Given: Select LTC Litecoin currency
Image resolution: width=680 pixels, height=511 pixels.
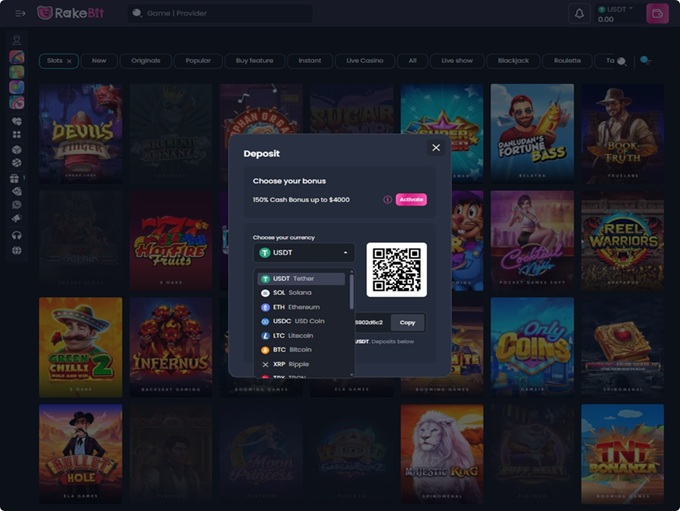Looking at the screenshot, I should click(301, 336).
